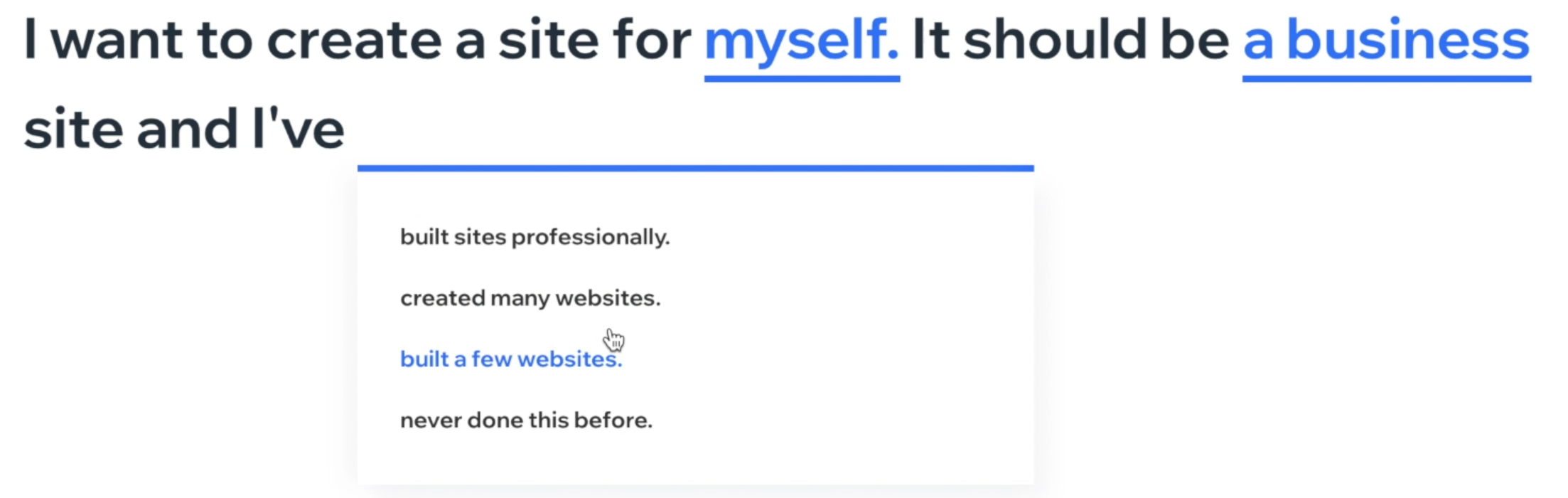Click the 'It should be' sentence text
The image size is (1568, 498).
[1070, 40]
